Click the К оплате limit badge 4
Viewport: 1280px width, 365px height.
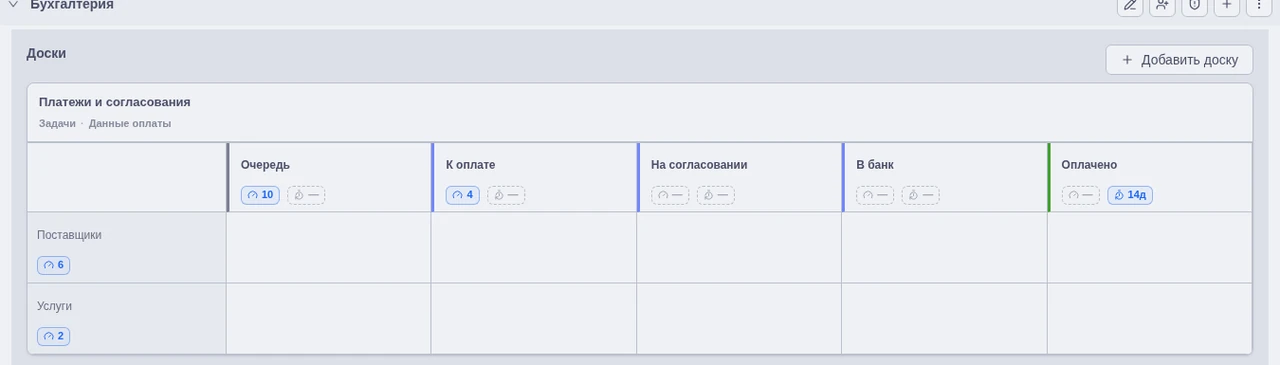coord(463,195)
